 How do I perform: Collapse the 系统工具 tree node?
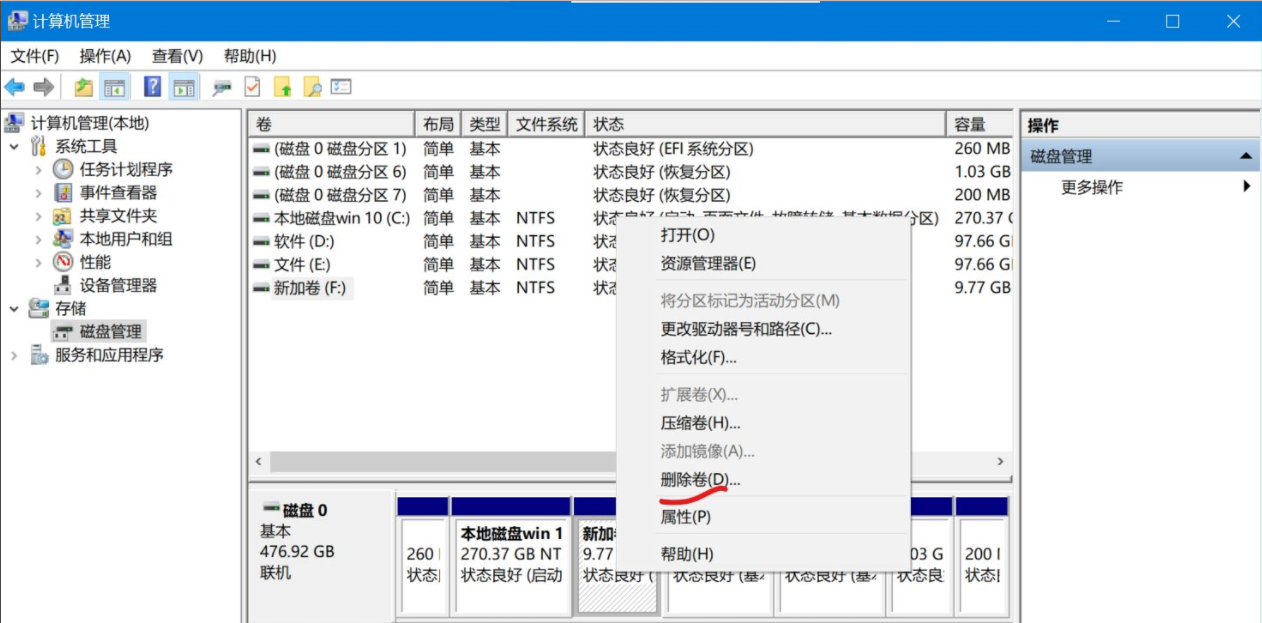[14, 147]
